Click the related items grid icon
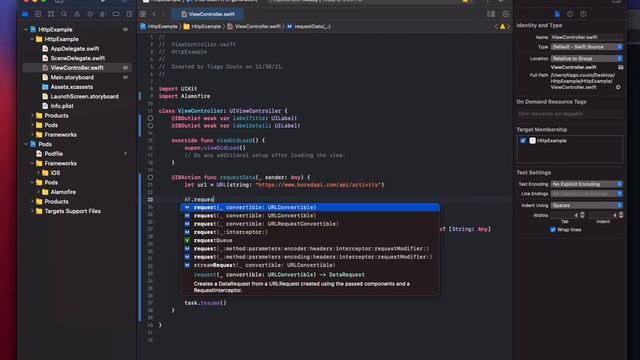 (143, 14)
